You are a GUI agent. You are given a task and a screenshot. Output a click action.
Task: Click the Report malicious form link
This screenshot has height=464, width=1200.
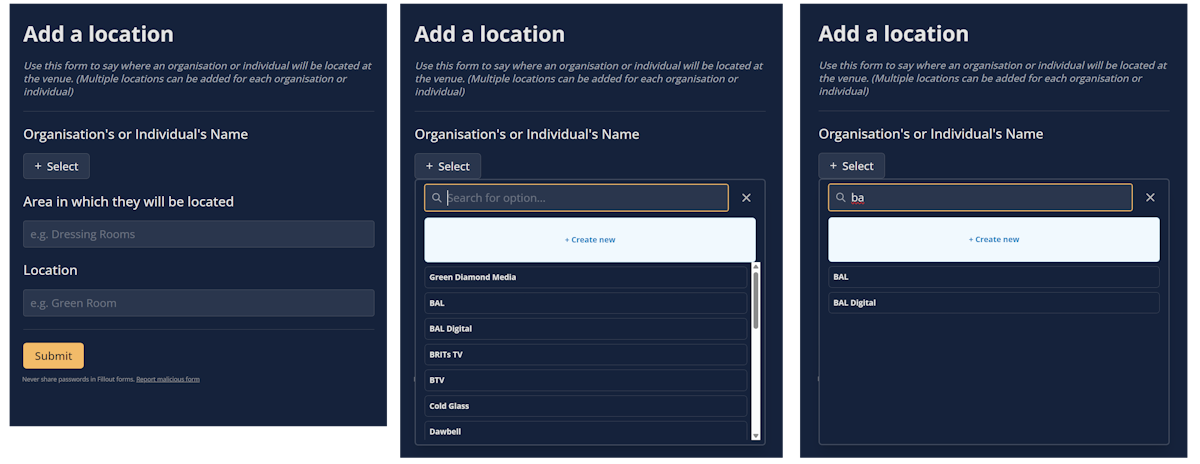[x=168, y=380]
